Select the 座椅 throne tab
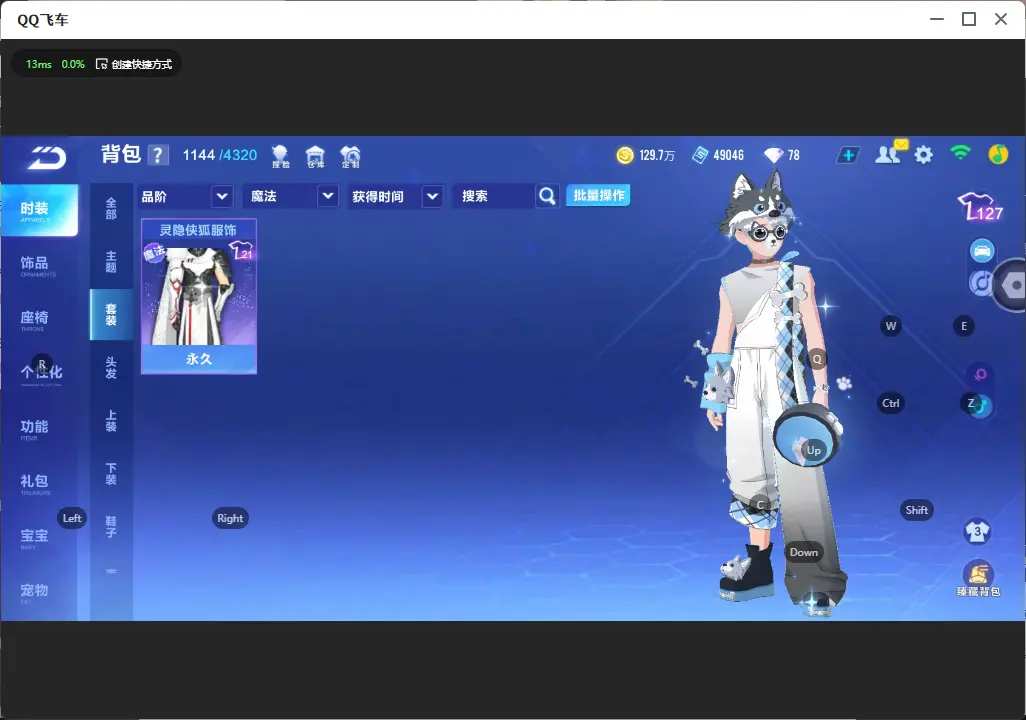Viewport: 1026px width, 720px height. pos(35,319)
